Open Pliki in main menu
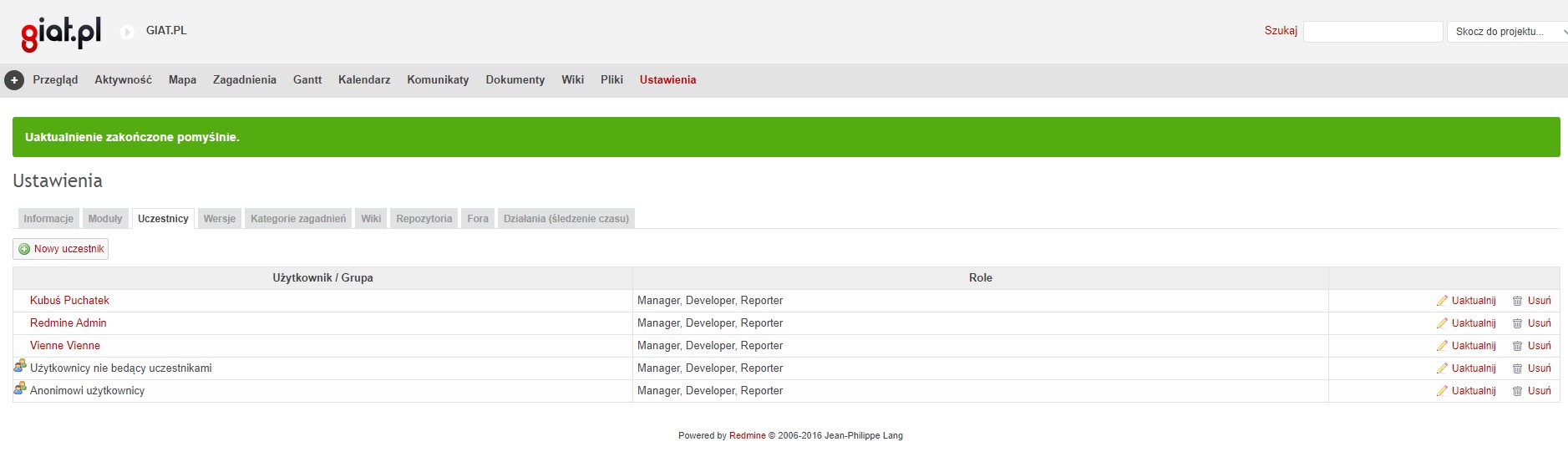 tap(611, 80)
